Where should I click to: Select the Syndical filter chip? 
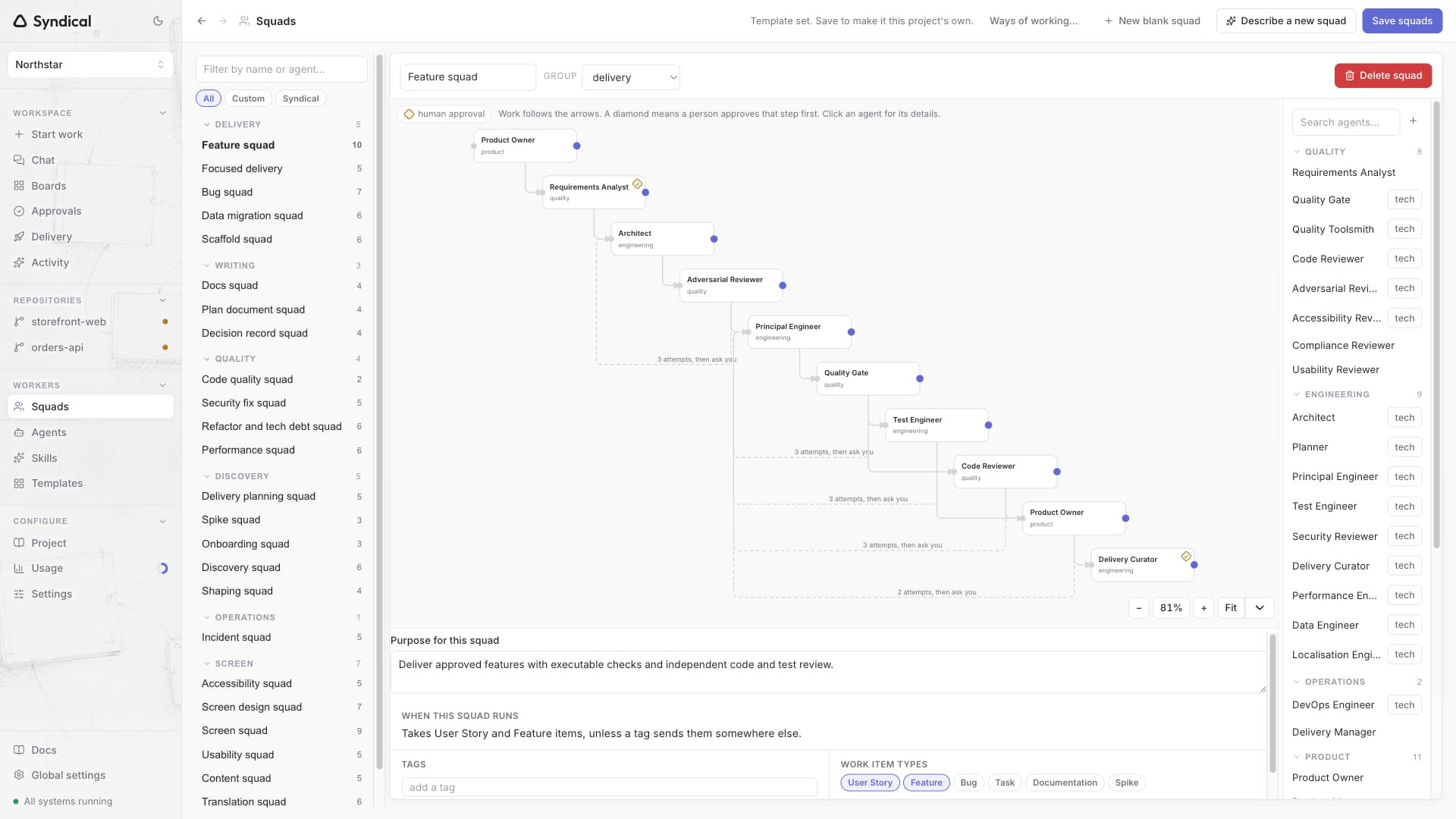click(300, 99)
